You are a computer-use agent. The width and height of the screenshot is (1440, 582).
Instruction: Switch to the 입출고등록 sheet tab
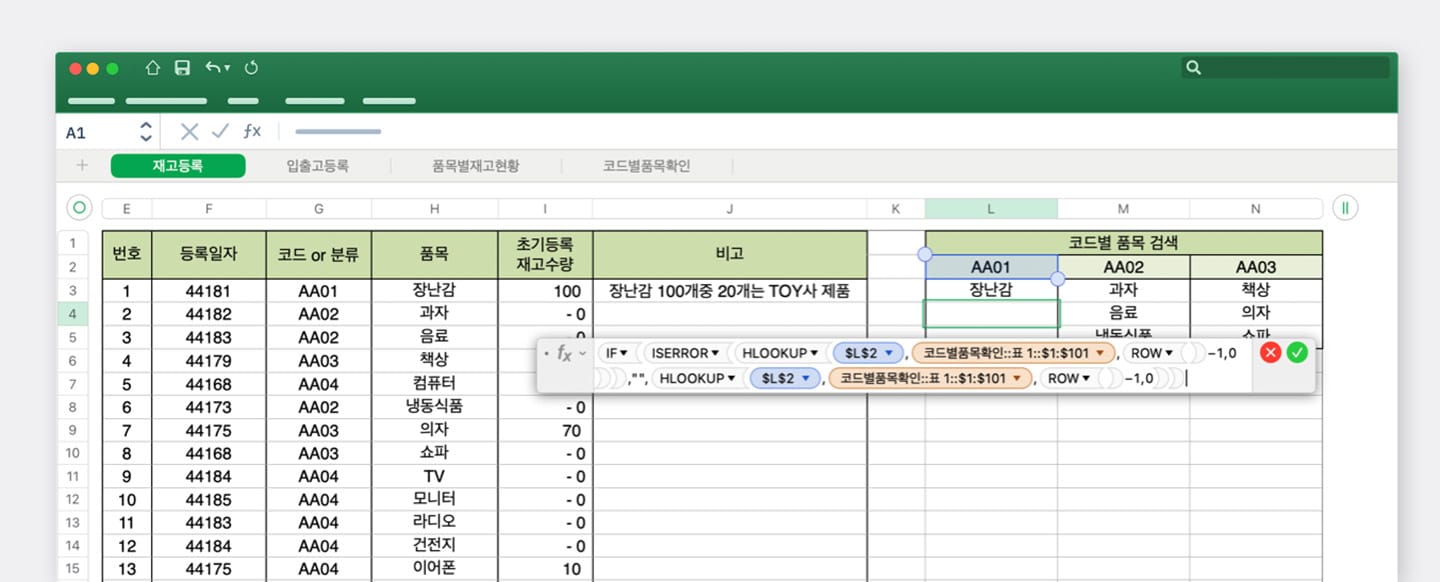[x=317, y=166]
